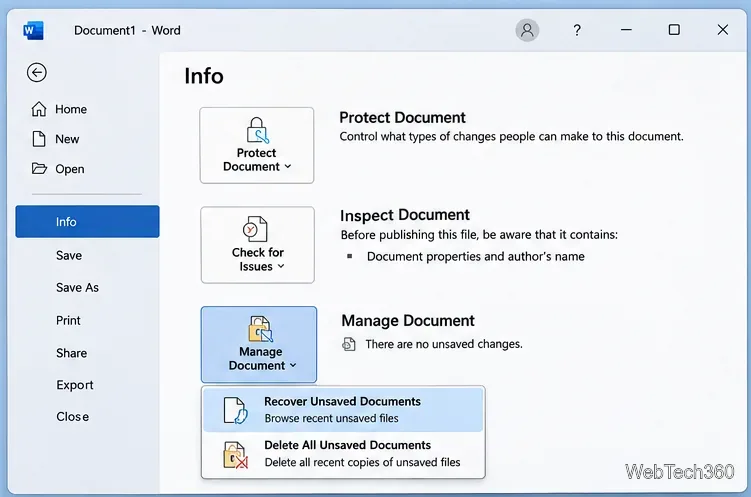The image size is (751, 497).
Task: Choose Save As in the sidebar
Action: pyautogui.click(x=77, y=288)
